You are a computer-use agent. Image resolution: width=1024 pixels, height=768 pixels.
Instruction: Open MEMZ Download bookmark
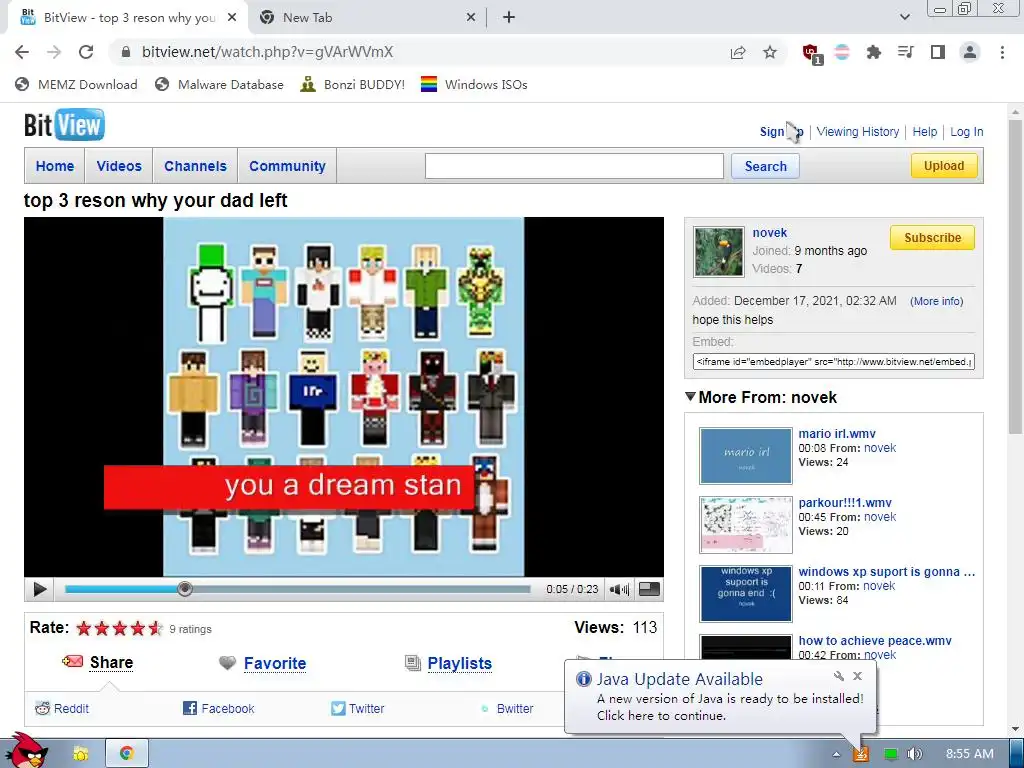tap(76, 84)
